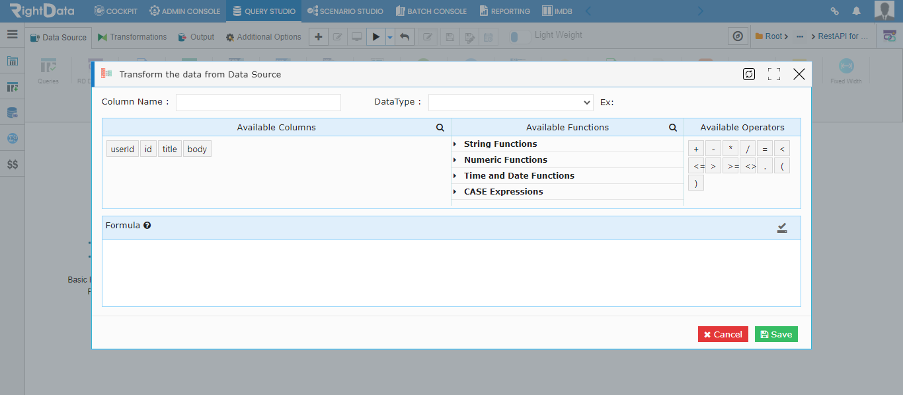Click the preview monitor icon in toolbar
The width and height of the screenshot is (904, 396).
pos(357,37)
